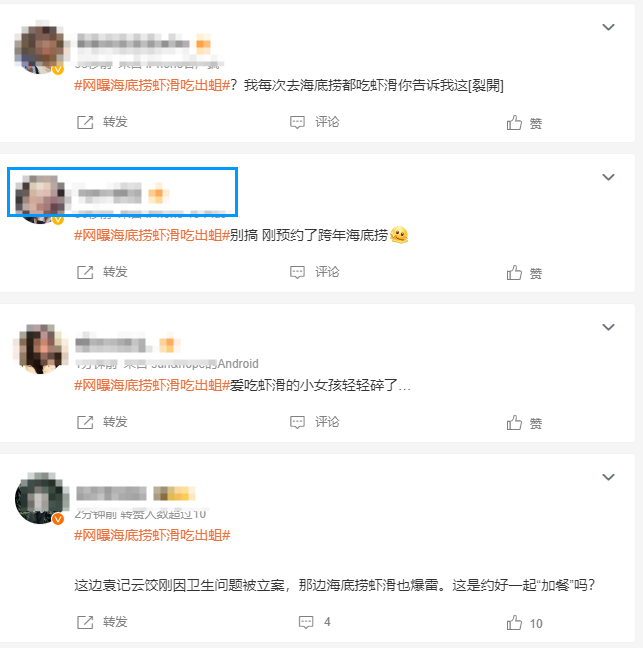The height and width of the screenshot is (648, 643).
Task: Open avatar of the 跨年海底捞 poster
Action: coord(40,199)
